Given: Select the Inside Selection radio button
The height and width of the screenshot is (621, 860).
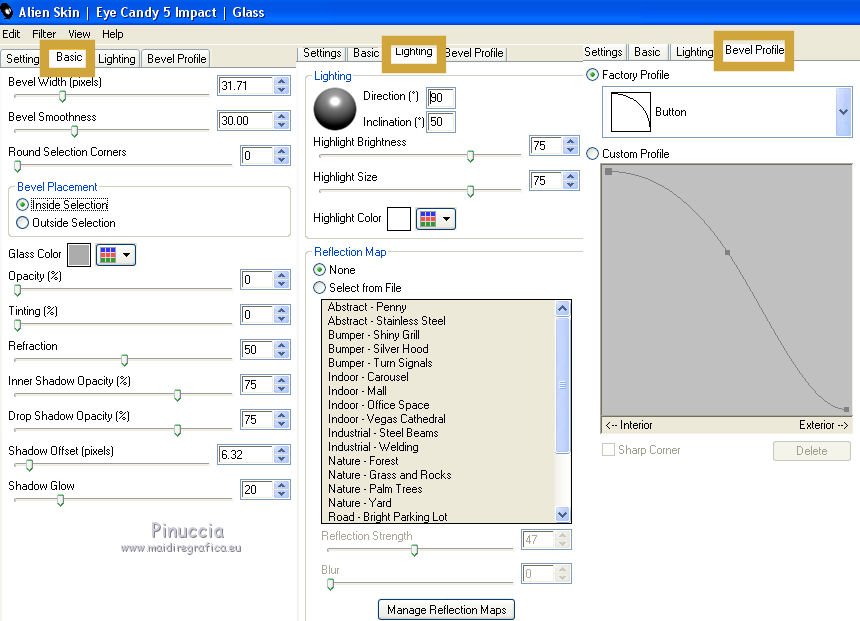Looking at the screenshot, I should pos(23,205).
